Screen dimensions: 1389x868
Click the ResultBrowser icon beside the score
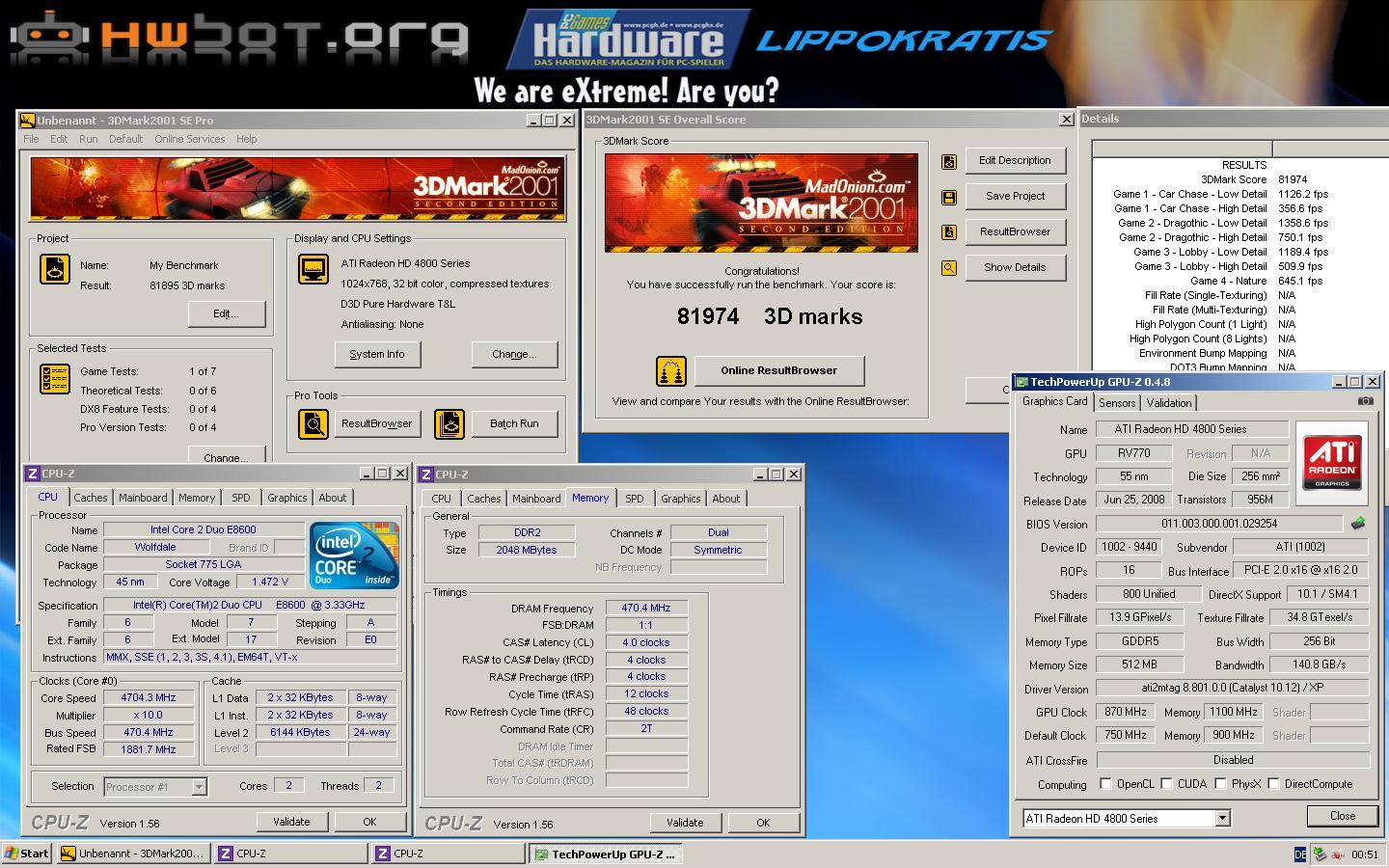point(949,232)
